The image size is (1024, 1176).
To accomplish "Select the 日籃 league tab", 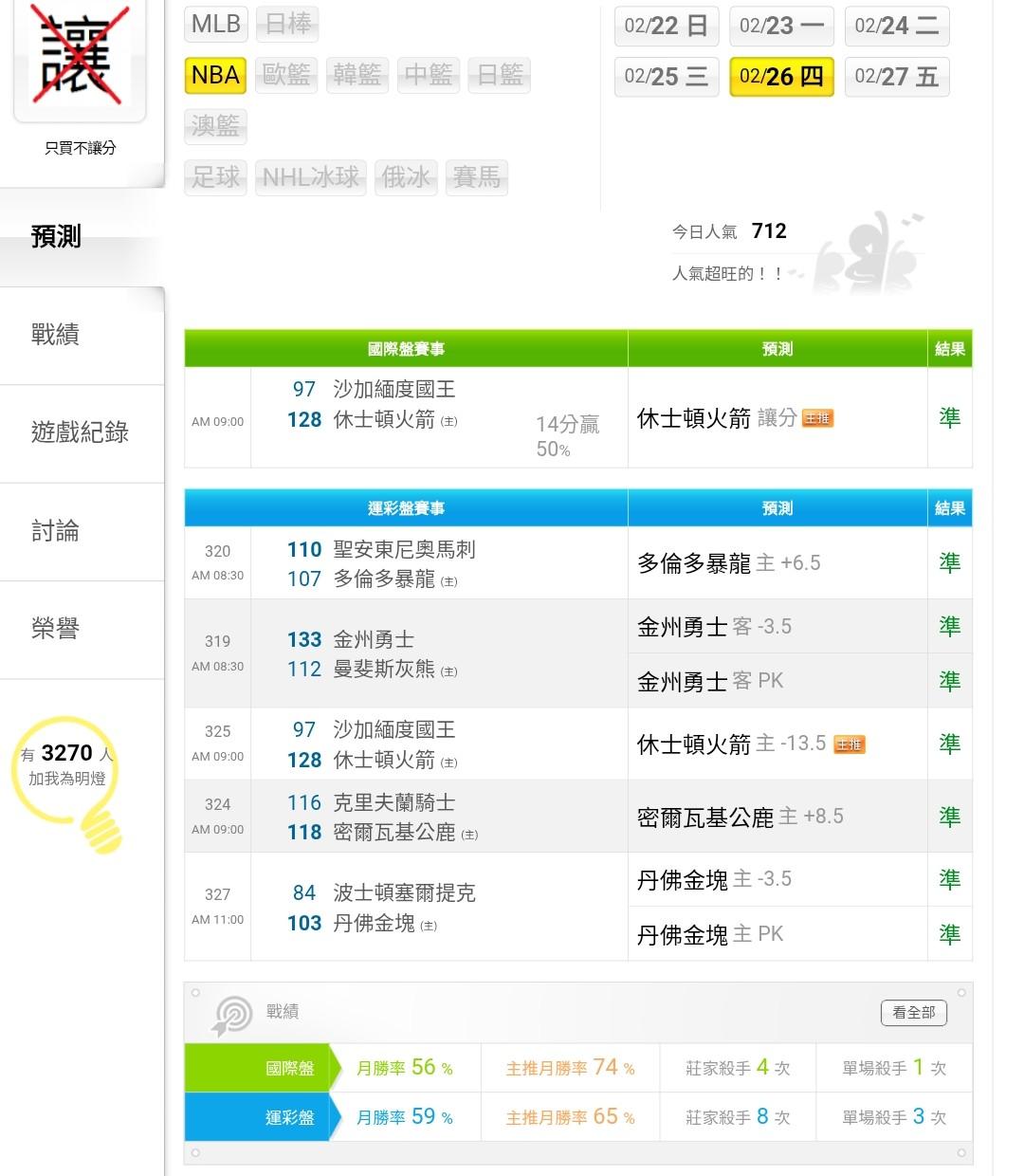I will (x=500, y=75).
